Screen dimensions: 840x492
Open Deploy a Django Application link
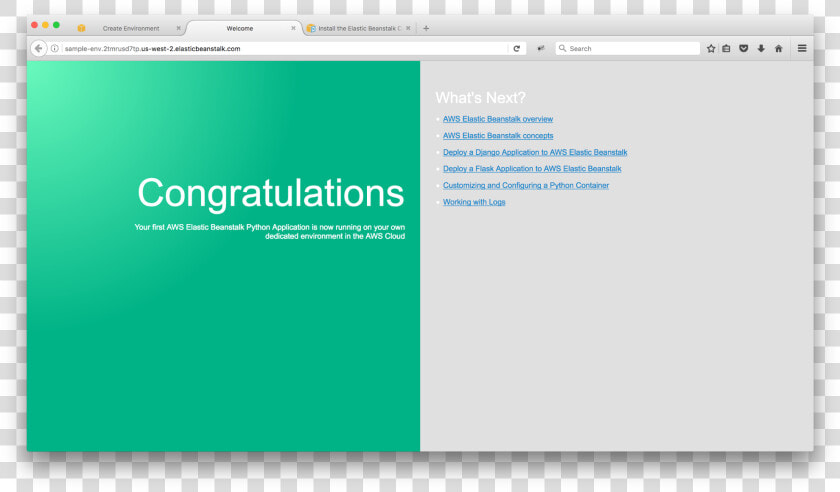(535, 152)
